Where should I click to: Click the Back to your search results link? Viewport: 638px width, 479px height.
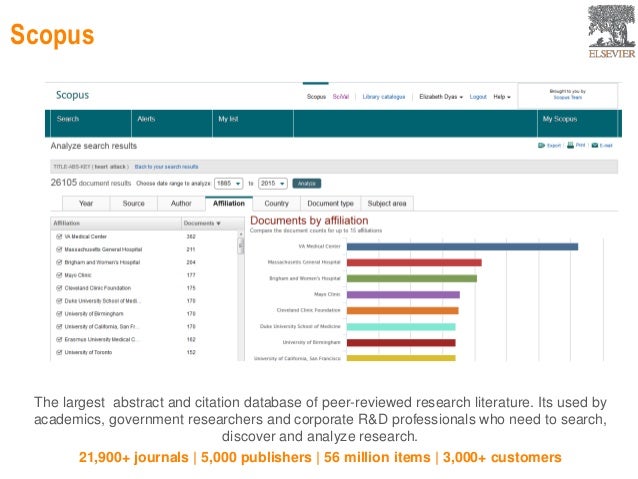click(166, 166)
